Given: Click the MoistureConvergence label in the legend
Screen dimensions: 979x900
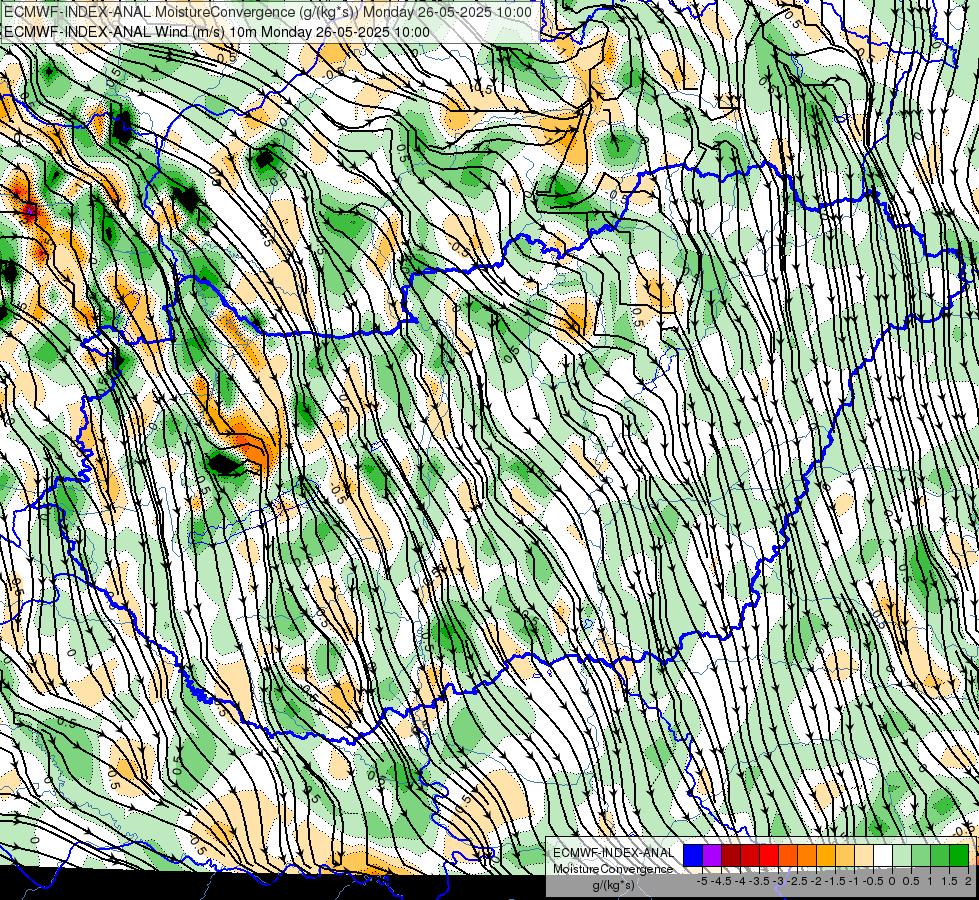Looking at the screenshot, I should pos(613,869).
